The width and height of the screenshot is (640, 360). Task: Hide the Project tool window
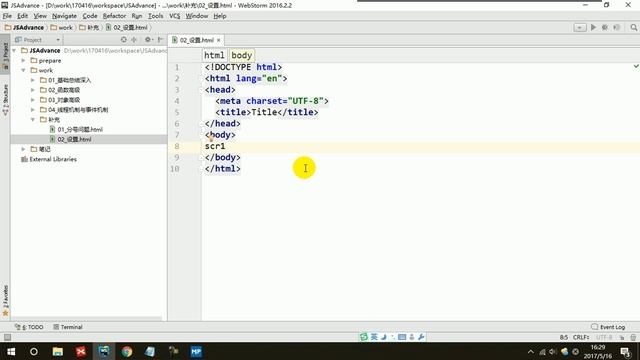(x=161, y=40)
